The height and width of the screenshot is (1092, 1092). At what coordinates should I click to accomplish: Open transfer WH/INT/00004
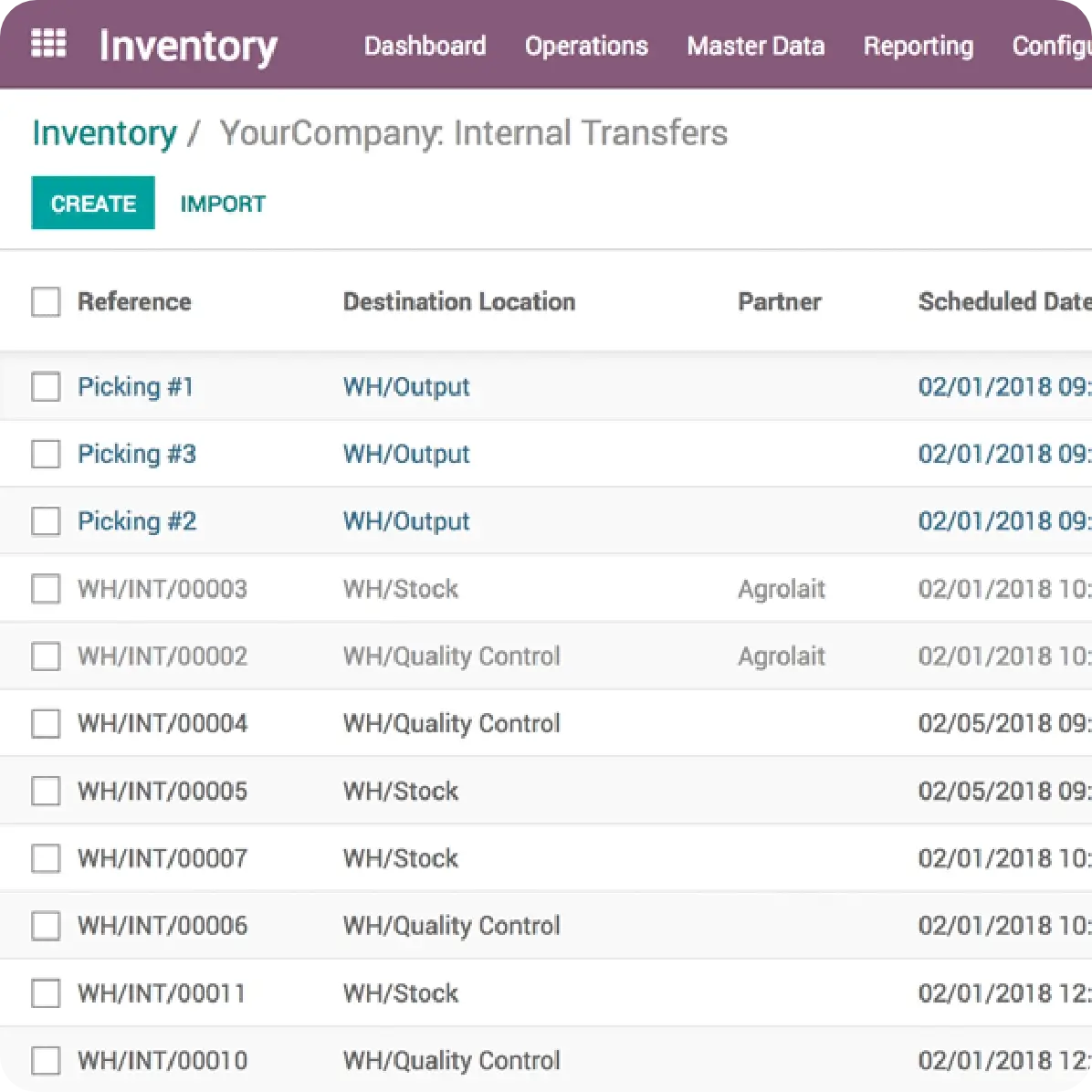click(163, 723)
